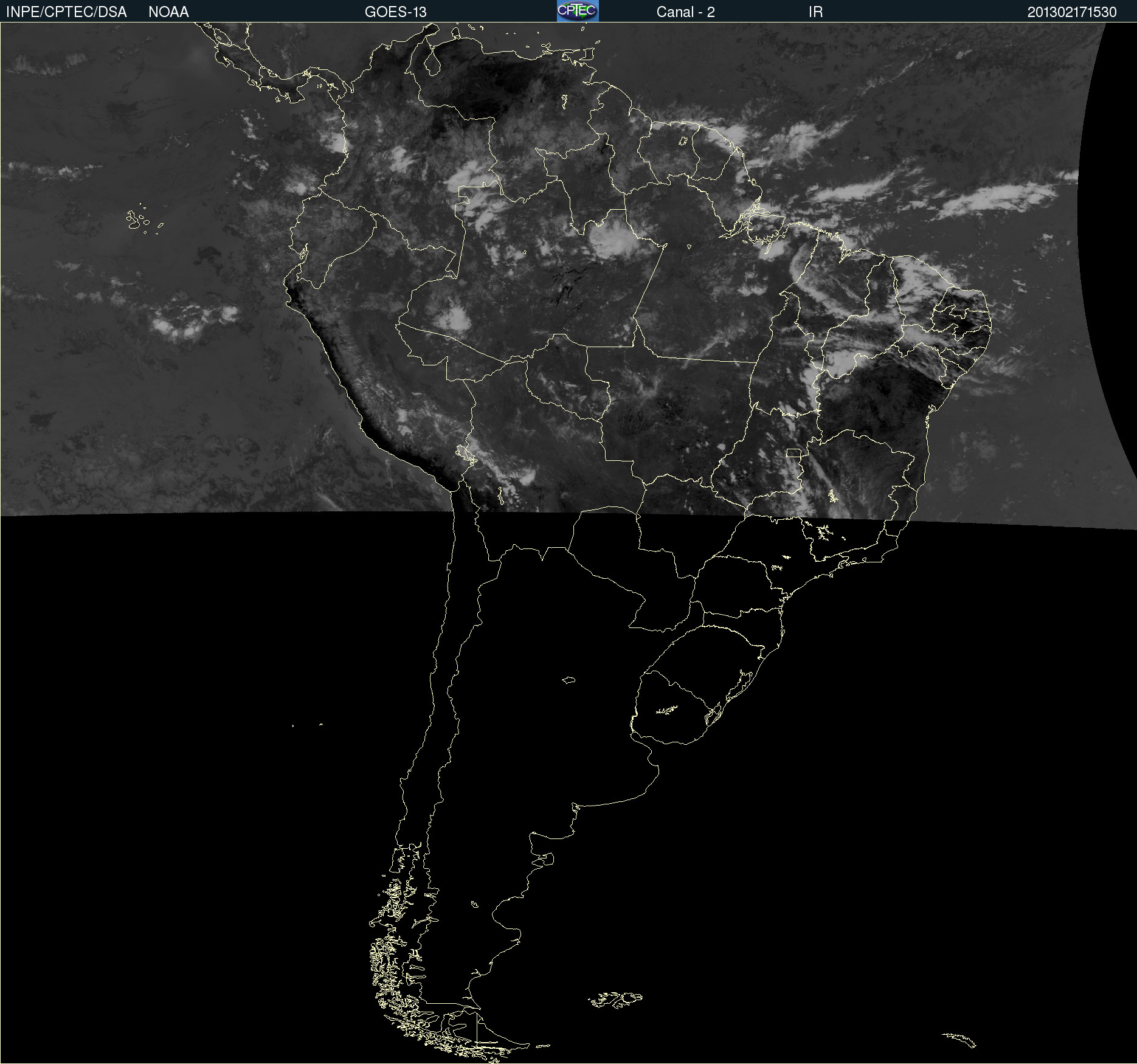Click the INPE/CPTEC/DSA header label

click(x=66, y=12)
